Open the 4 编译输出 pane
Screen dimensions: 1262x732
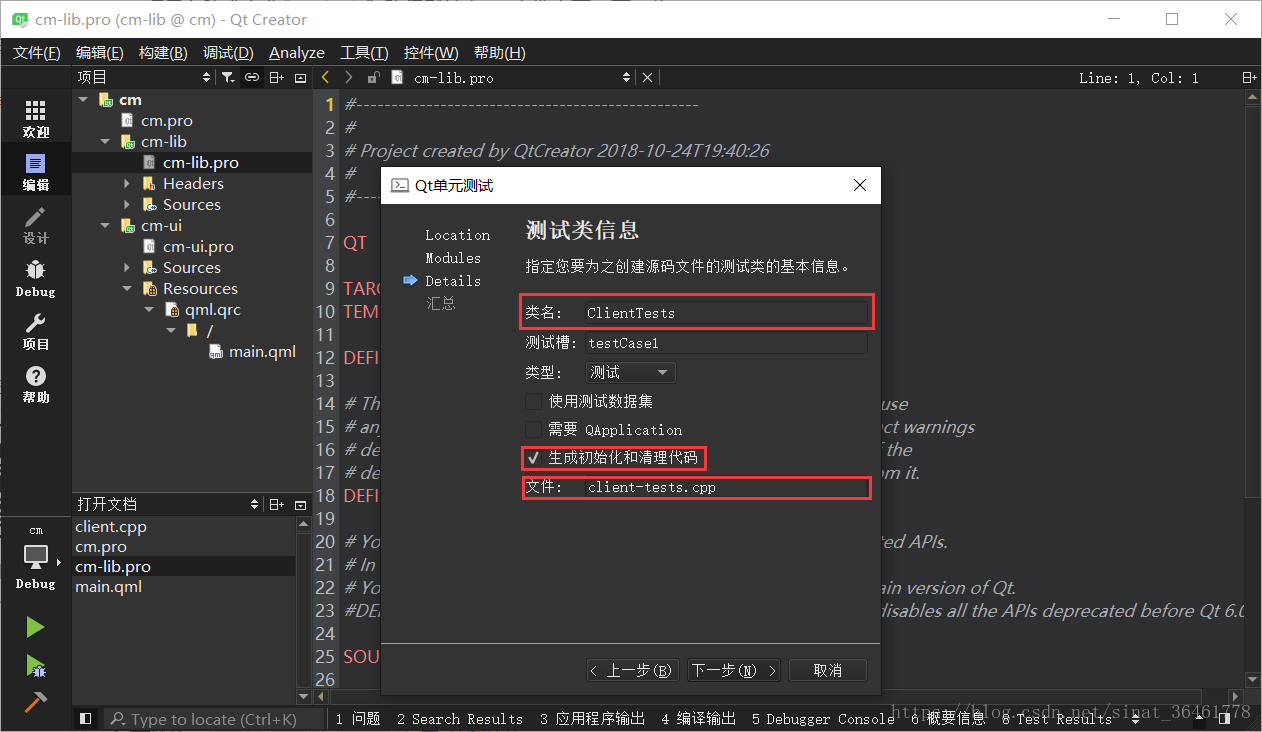[698, 718]
